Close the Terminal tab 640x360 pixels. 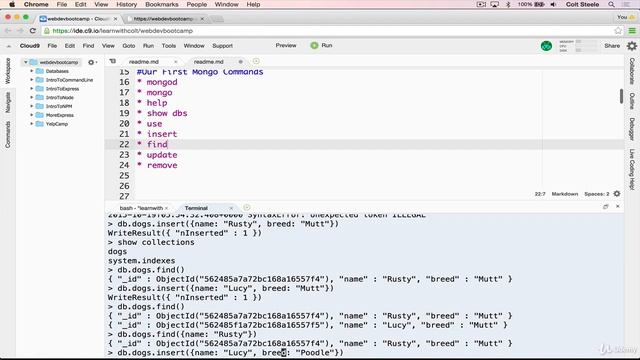pos(231,208)
